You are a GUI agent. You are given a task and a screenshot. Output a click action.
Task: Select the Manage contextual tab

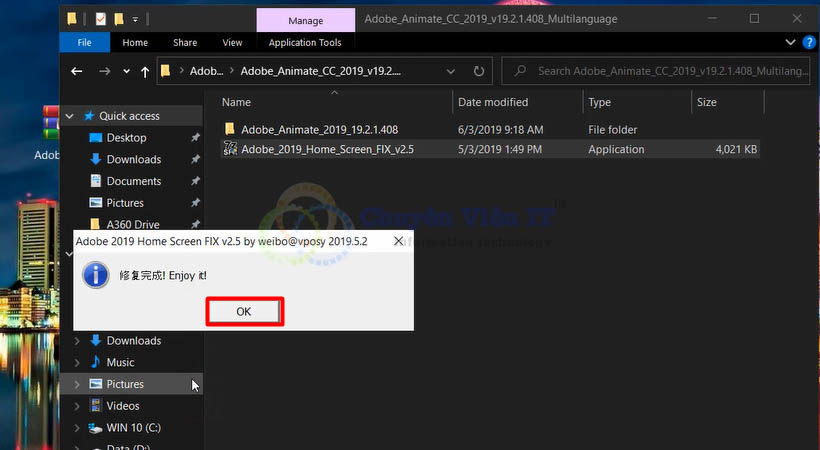305,19
